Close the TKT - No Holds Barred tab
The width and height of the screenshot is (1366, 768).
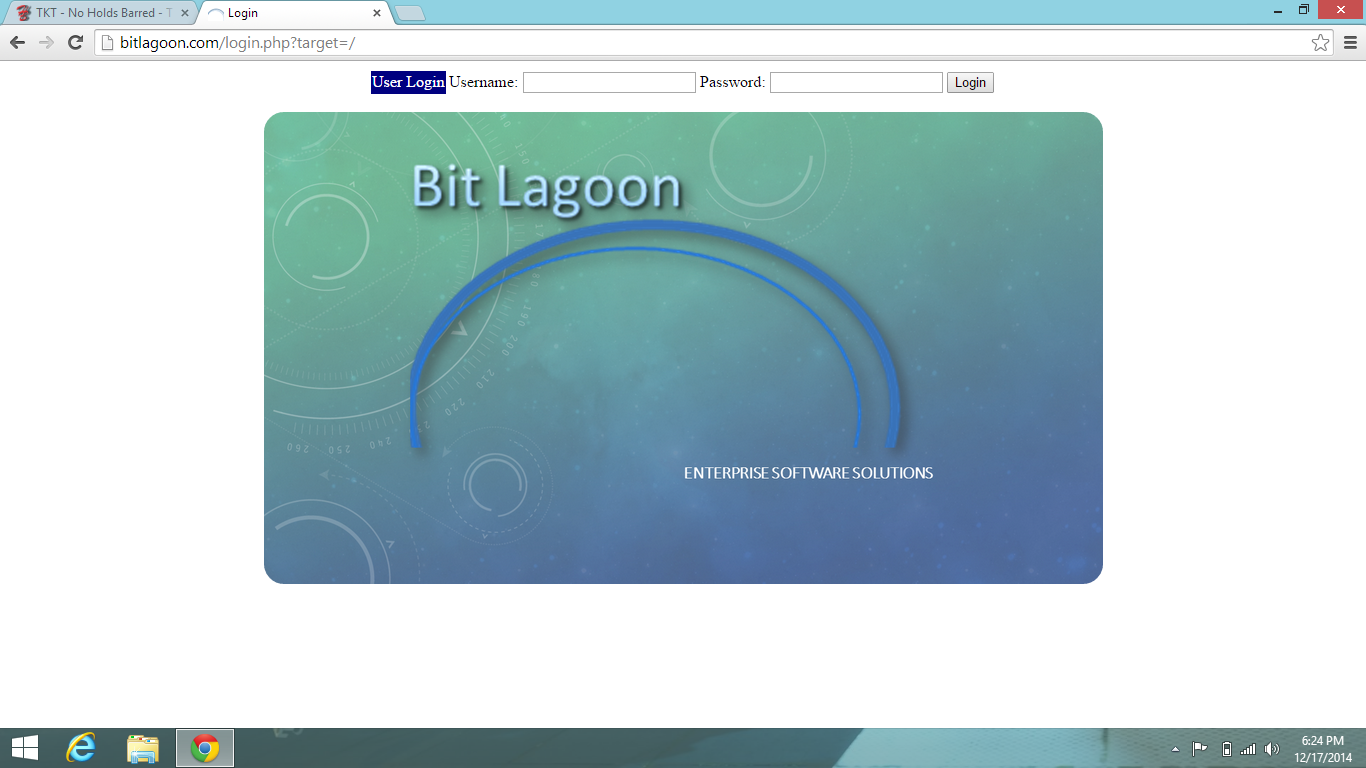point(184,13)
